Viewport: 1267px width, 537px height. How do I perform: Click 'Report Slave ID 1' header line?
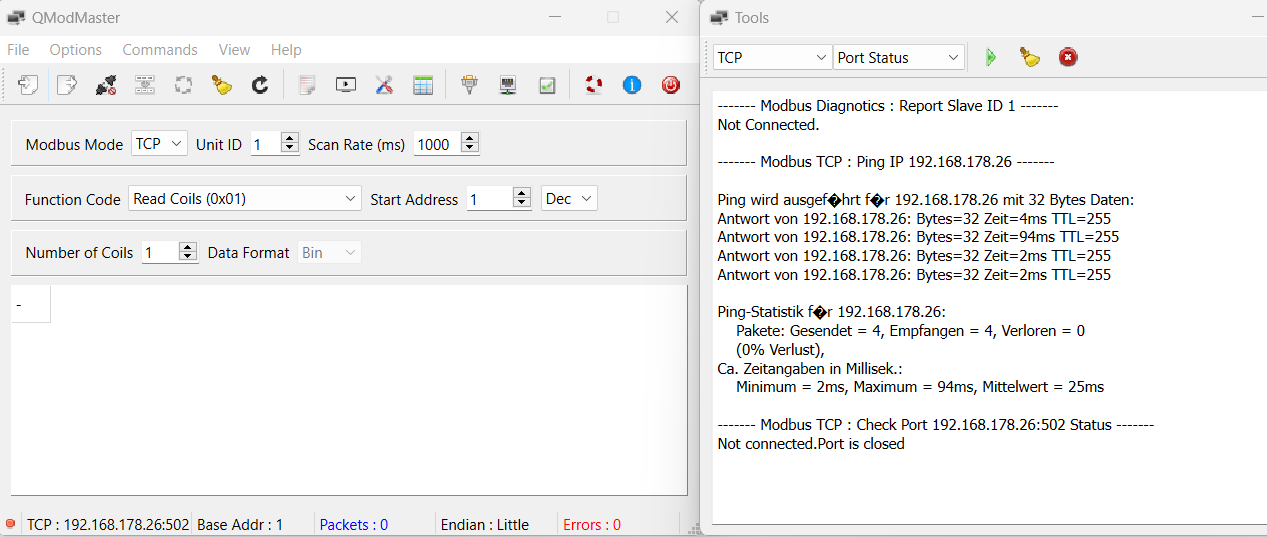[x=888, y=106]
